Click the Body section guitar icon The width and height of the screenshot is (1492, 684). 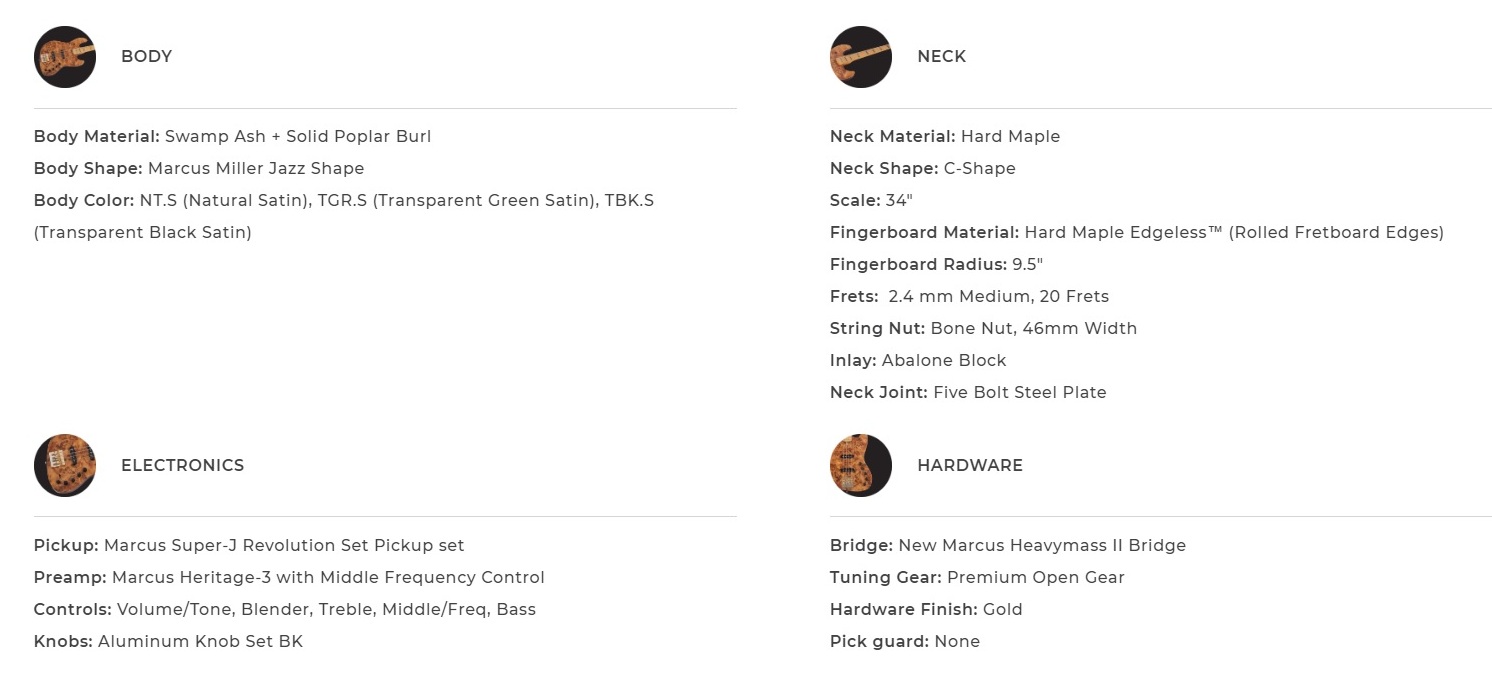pyautogui.click(x=65, y=57)
